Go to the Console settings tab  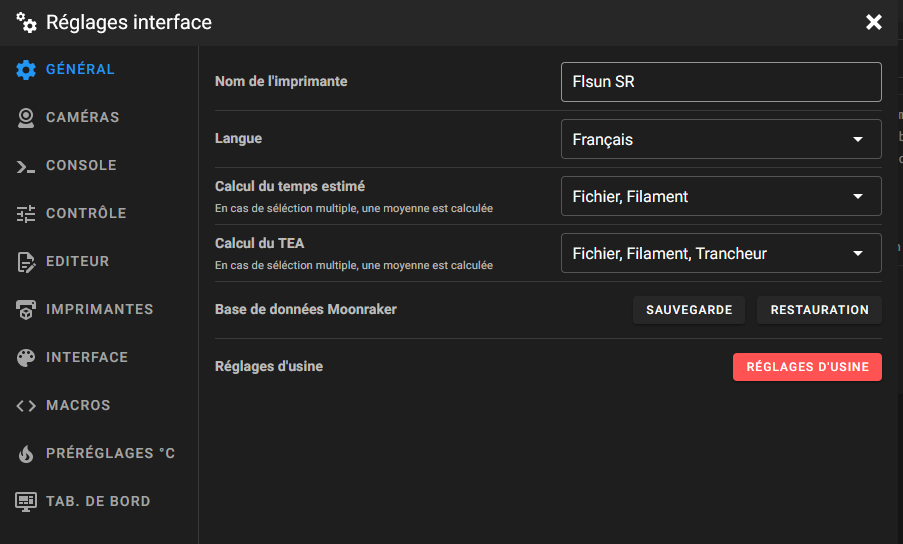tap(81, 166)
